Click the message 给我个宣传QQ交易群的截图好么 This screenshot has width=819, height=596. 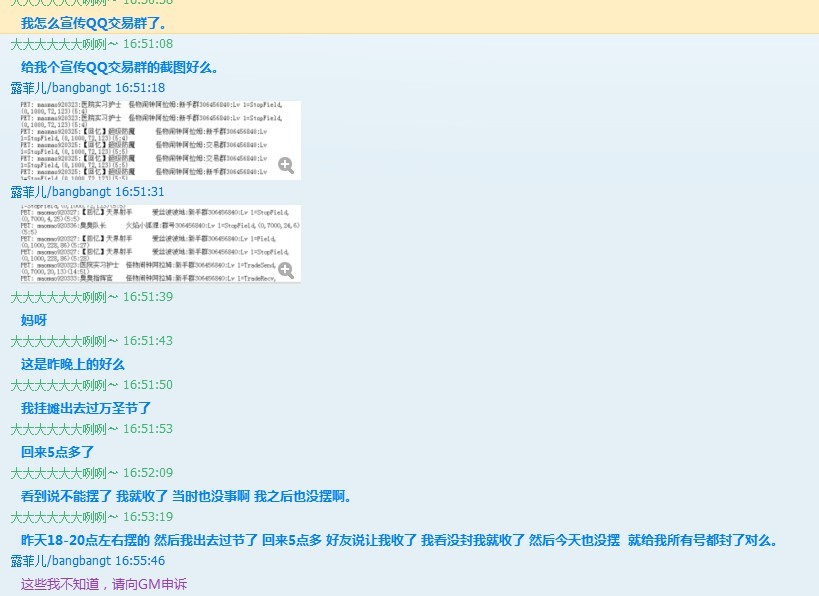[120, 67]
